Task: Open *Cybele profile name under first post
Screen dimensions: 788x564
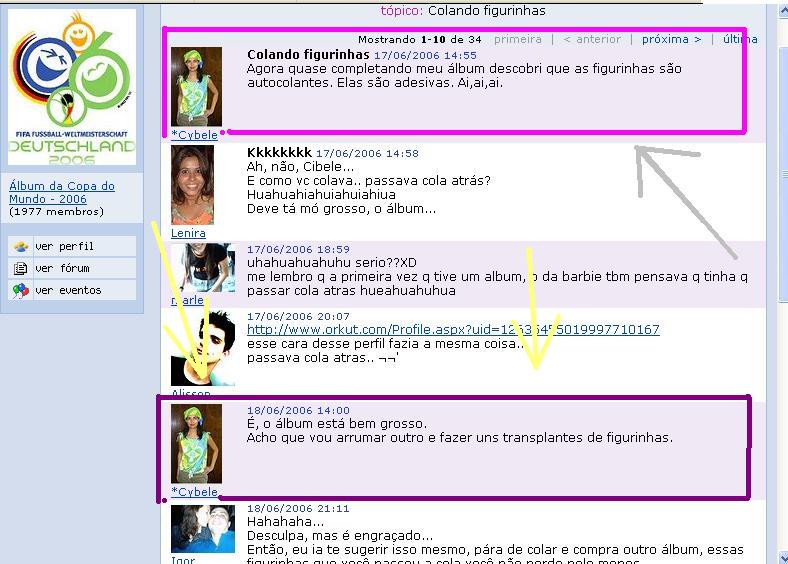Action: (x=194, y=135)
